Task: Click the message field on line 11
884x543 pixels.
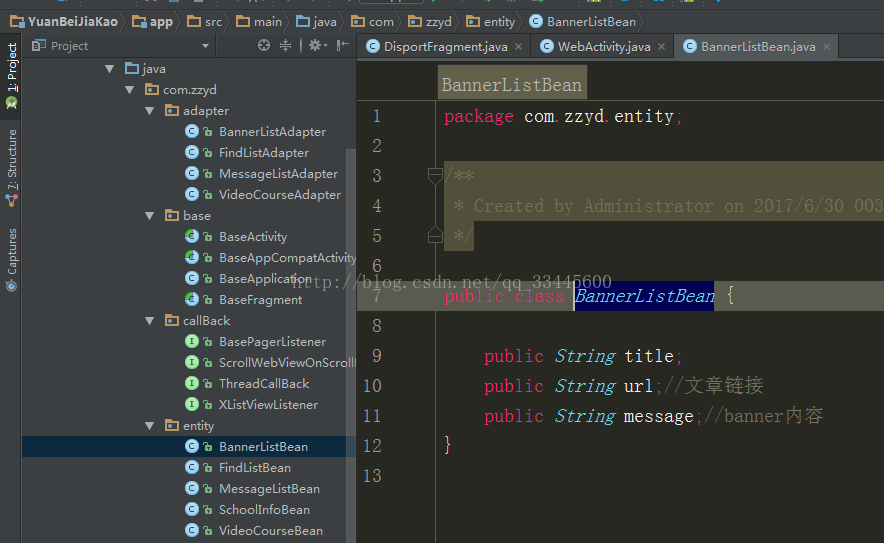Action: 658,416
